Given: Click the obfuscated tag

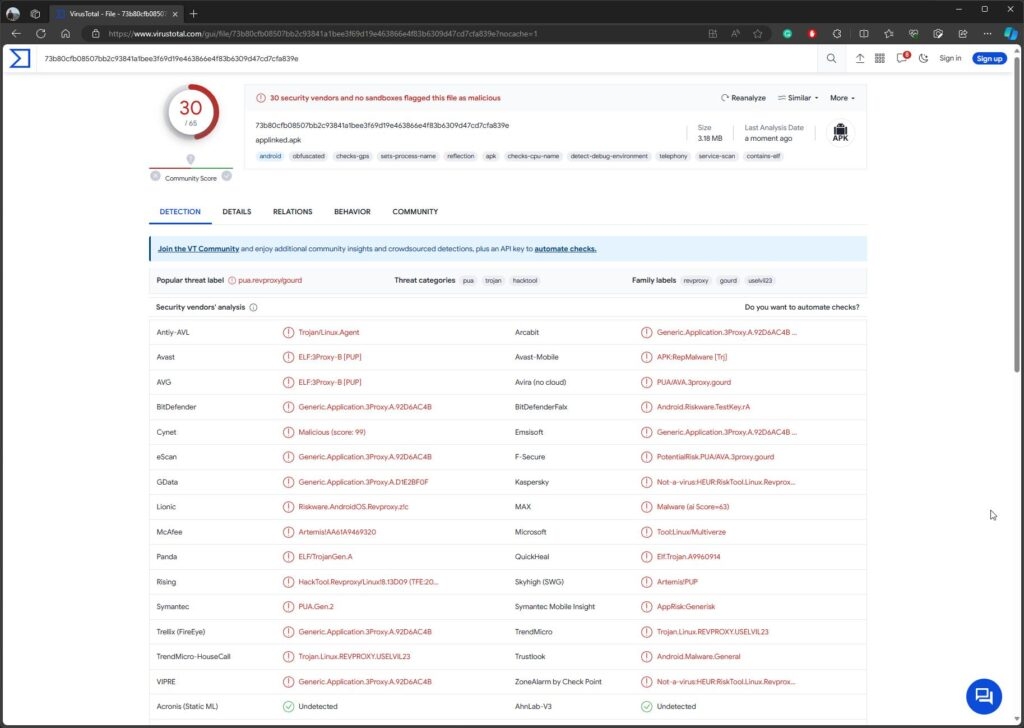Looking at the screenshot, I should point(308,156).
